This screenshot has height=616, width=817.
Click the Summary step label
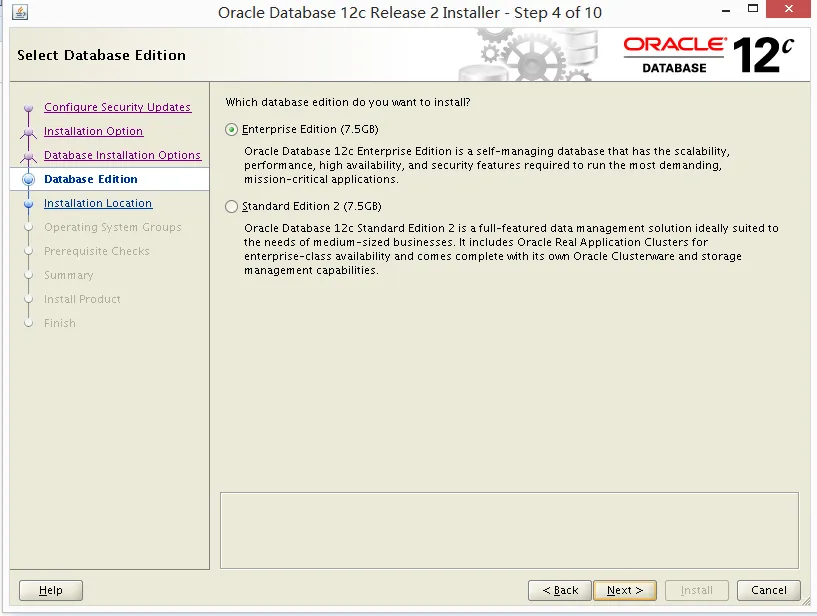(x=68, y=275)
